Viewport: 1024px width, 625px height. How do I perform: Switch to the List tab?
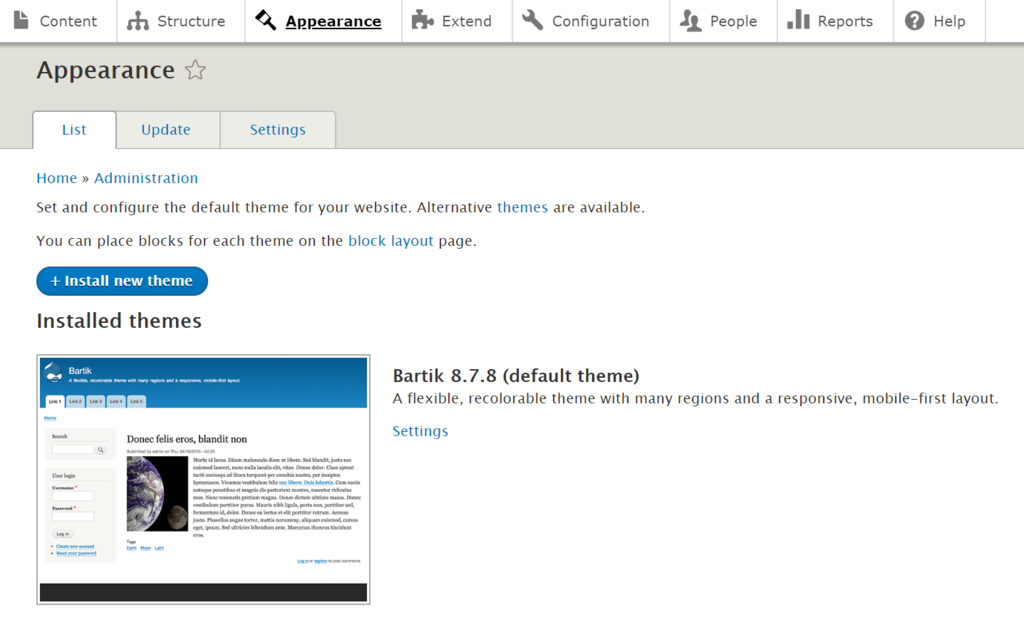[x=74, y=130]
